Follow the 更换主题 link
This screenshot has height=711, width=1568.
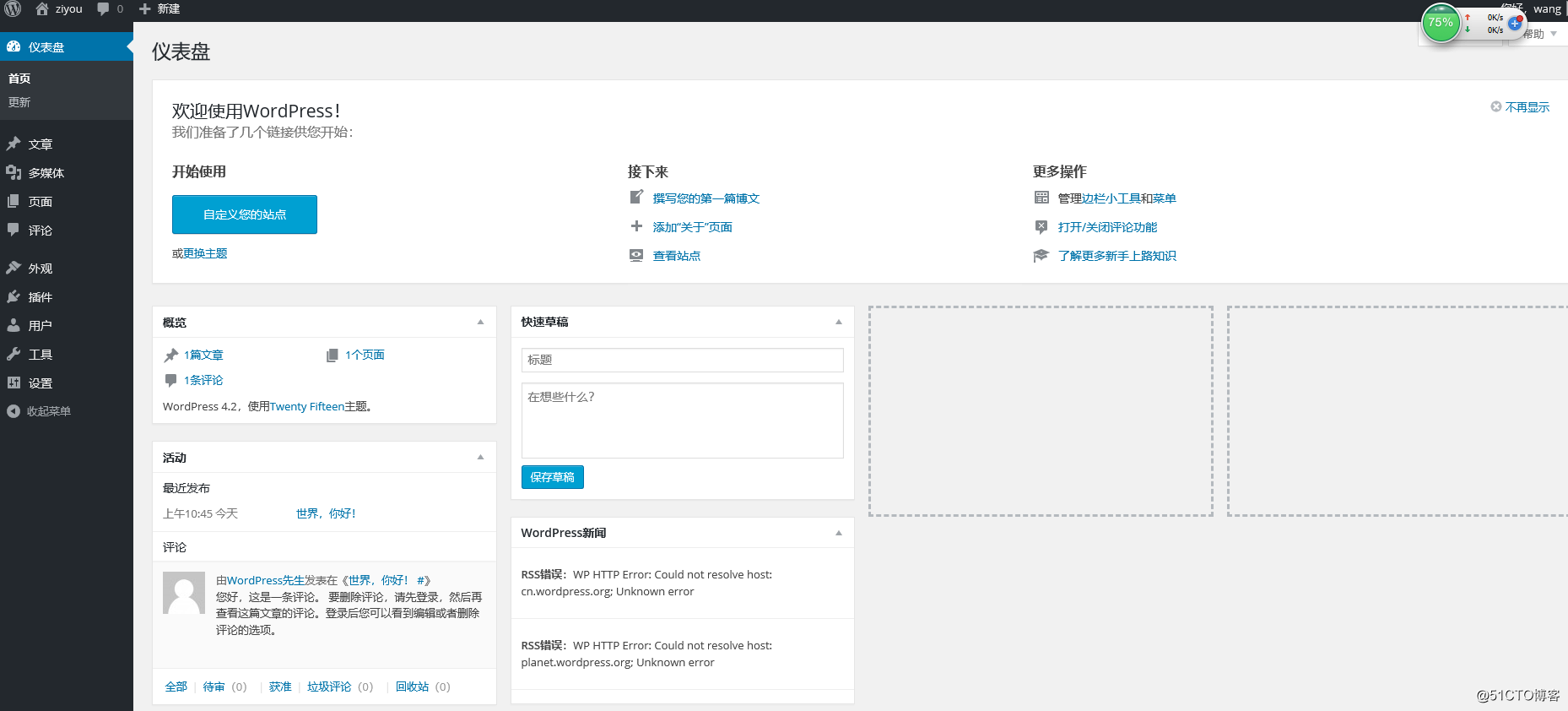[x=205, y=253]
